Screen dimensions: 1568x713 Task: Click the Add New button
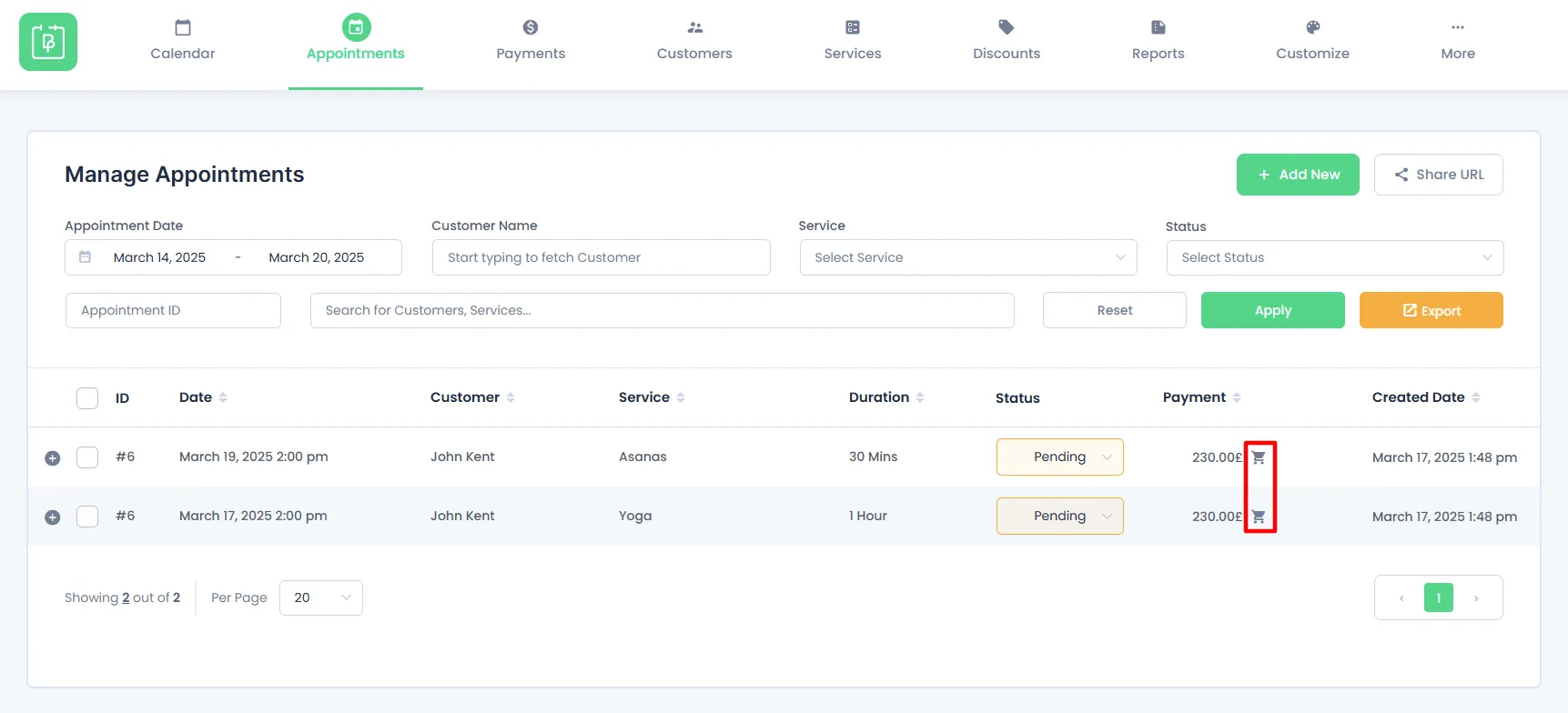1298,175
